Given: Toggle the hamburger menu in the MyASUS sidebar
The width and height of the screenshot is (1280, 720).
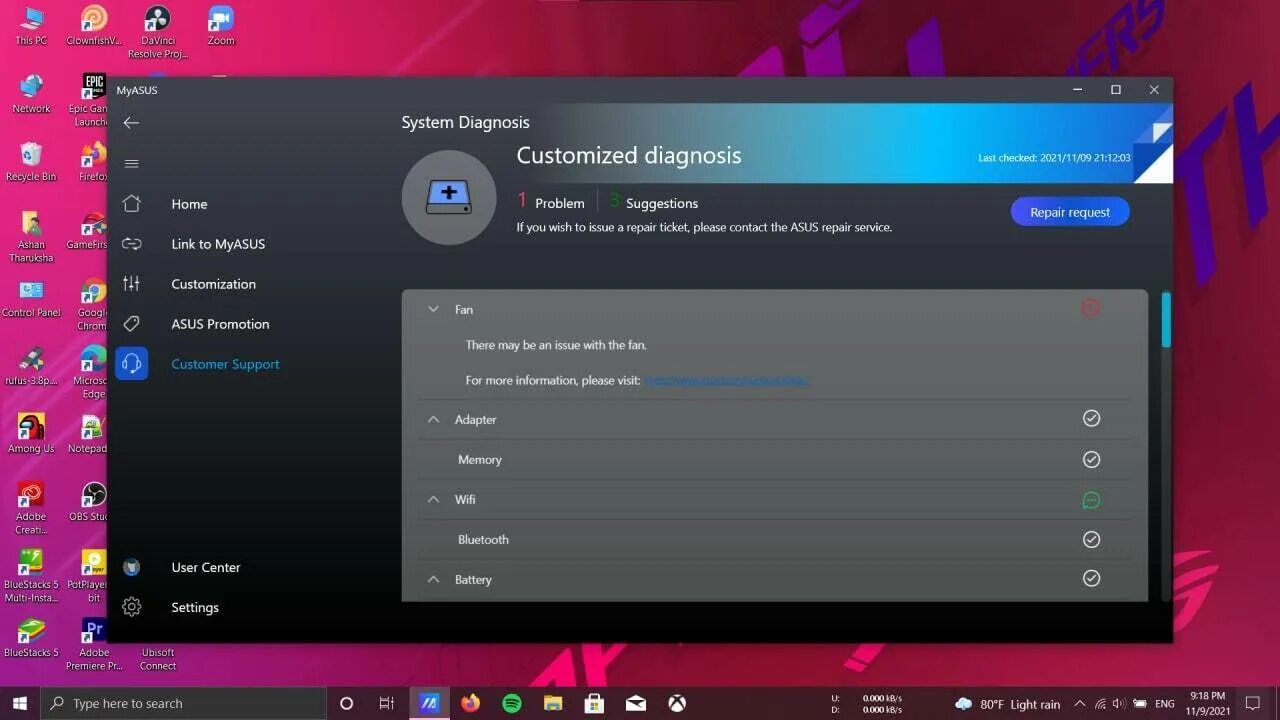Looking at the screenshot, I should (131, 163).
